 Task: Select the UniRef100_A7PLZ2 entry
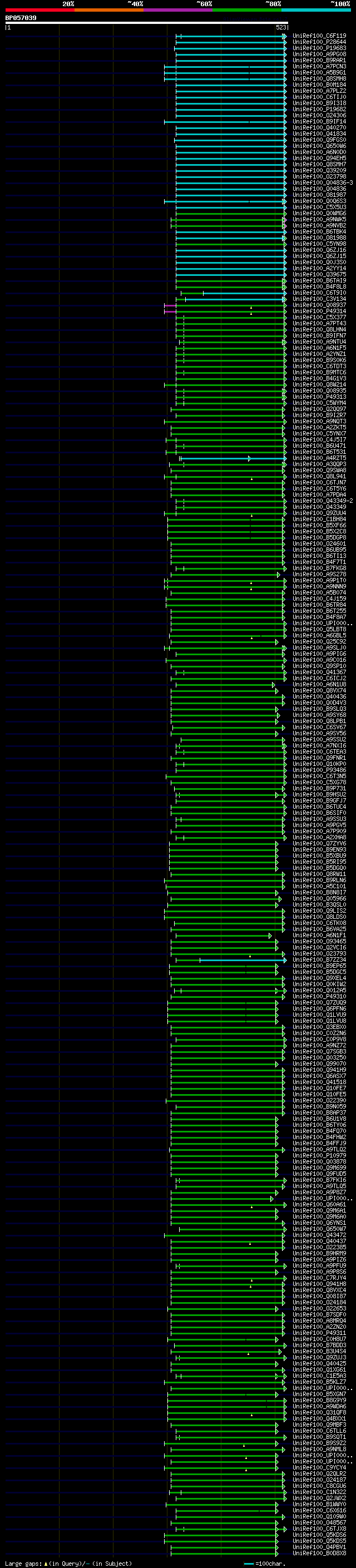(319, 91)
